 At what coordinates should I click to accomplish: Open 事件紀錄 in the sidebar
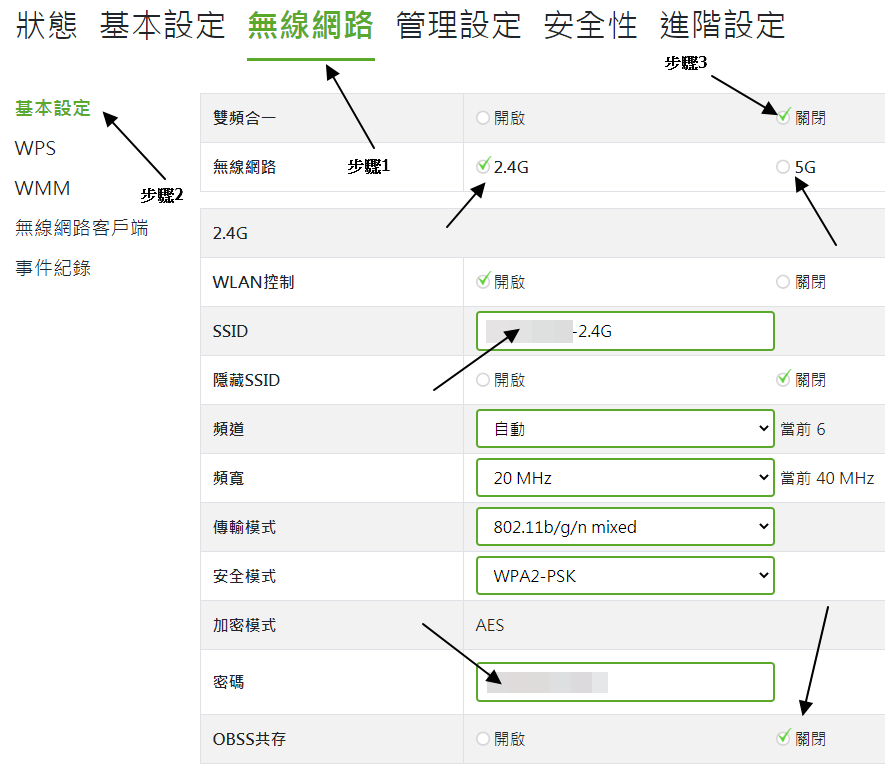[52, 268]
